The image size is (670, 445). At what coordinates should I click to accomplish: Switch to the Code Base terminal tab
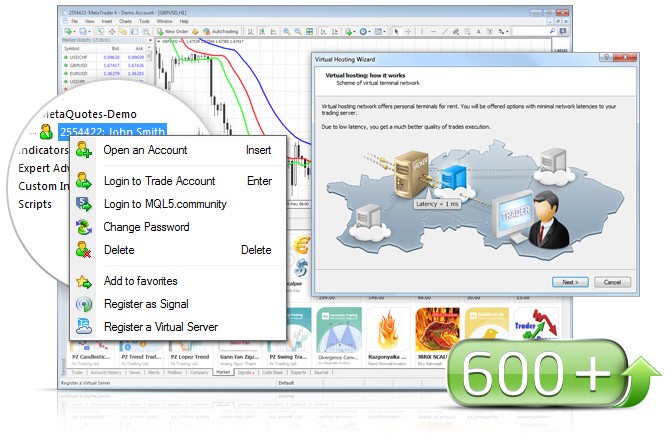pyautogui.click(x=272, y=373)
